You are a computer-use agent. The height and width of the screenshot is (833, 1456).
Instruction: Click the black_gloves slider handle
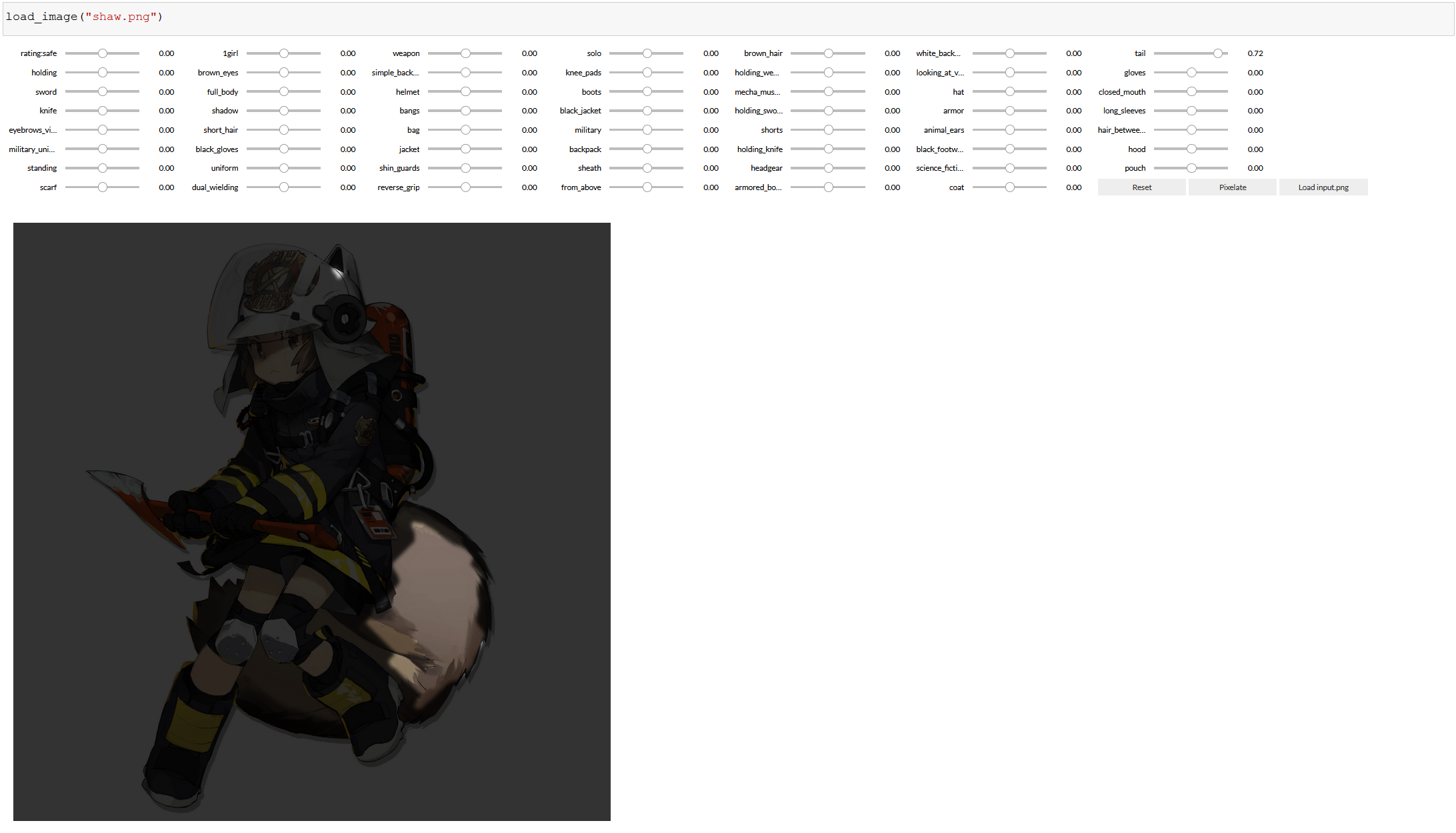(284, 149)
